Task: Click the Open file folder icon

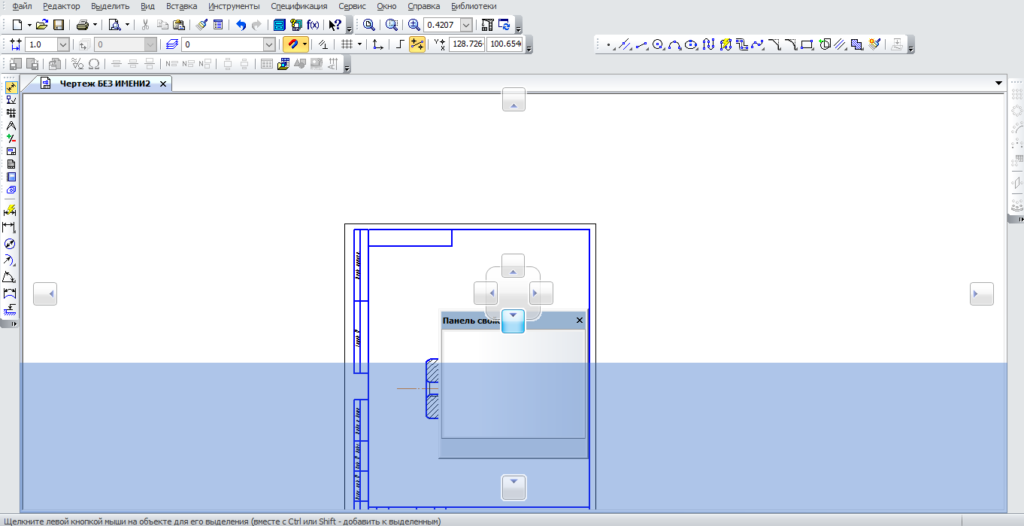Action: (42, 24)
